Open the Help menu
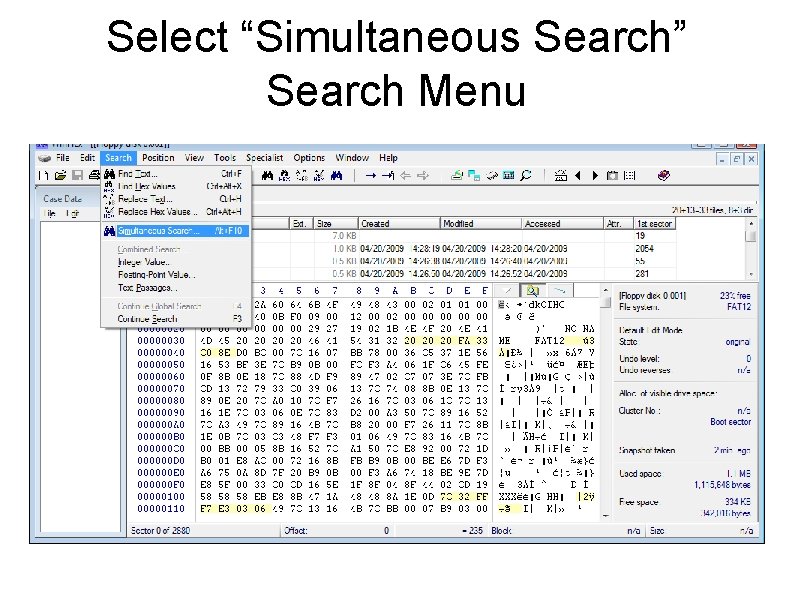The width and height of the screenshot is (794, 596). [x=388, y=158]
